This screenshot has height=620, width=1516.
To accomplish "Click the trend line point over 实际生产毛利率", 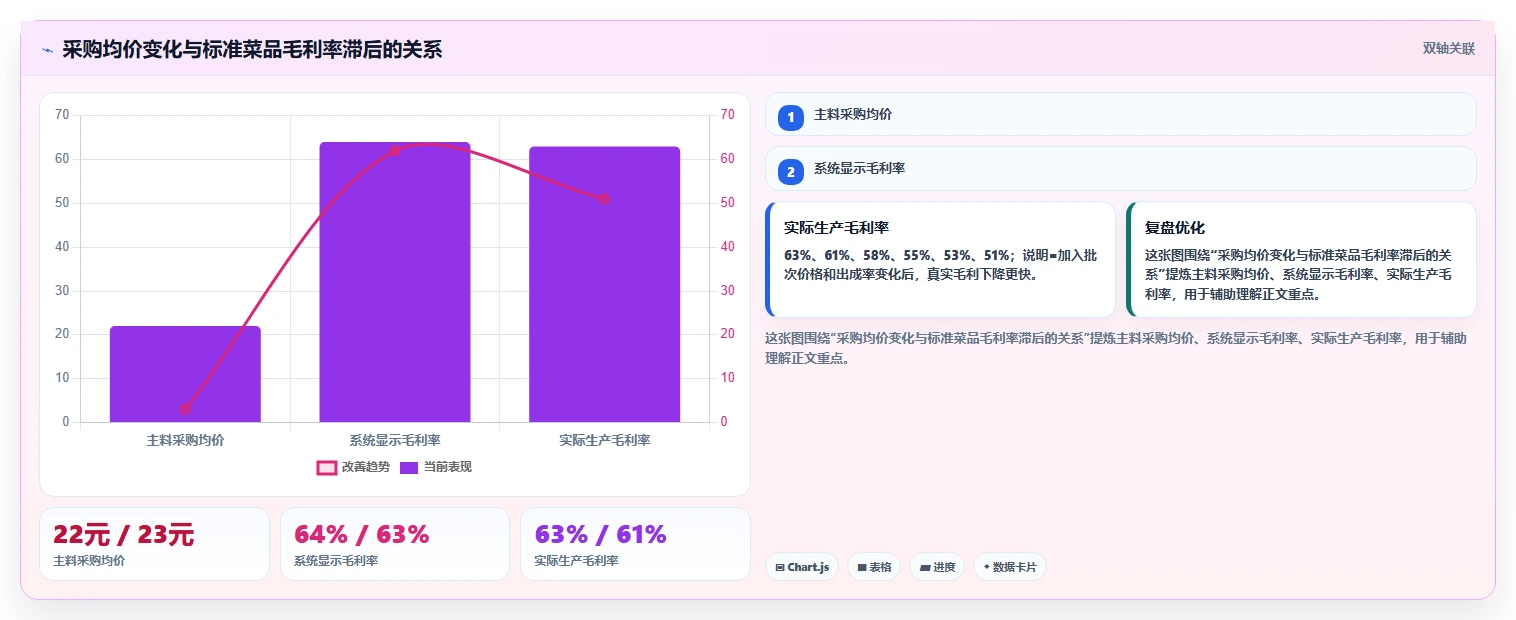I will [x=605, y=199].
